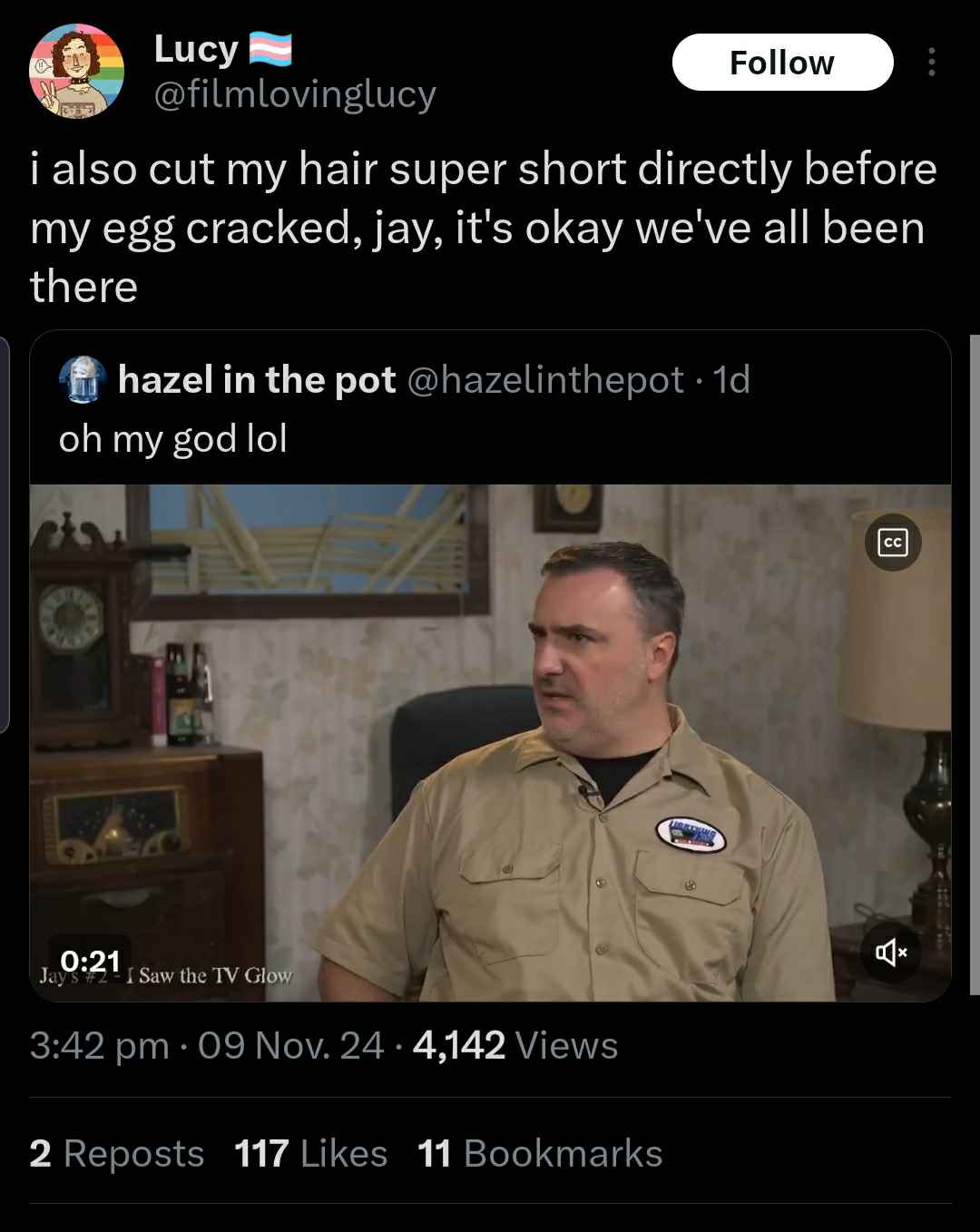This screenshot has width=980, height=1232.
Task: Play the embedded video thumbnail
Action: [x=490, y=743]
